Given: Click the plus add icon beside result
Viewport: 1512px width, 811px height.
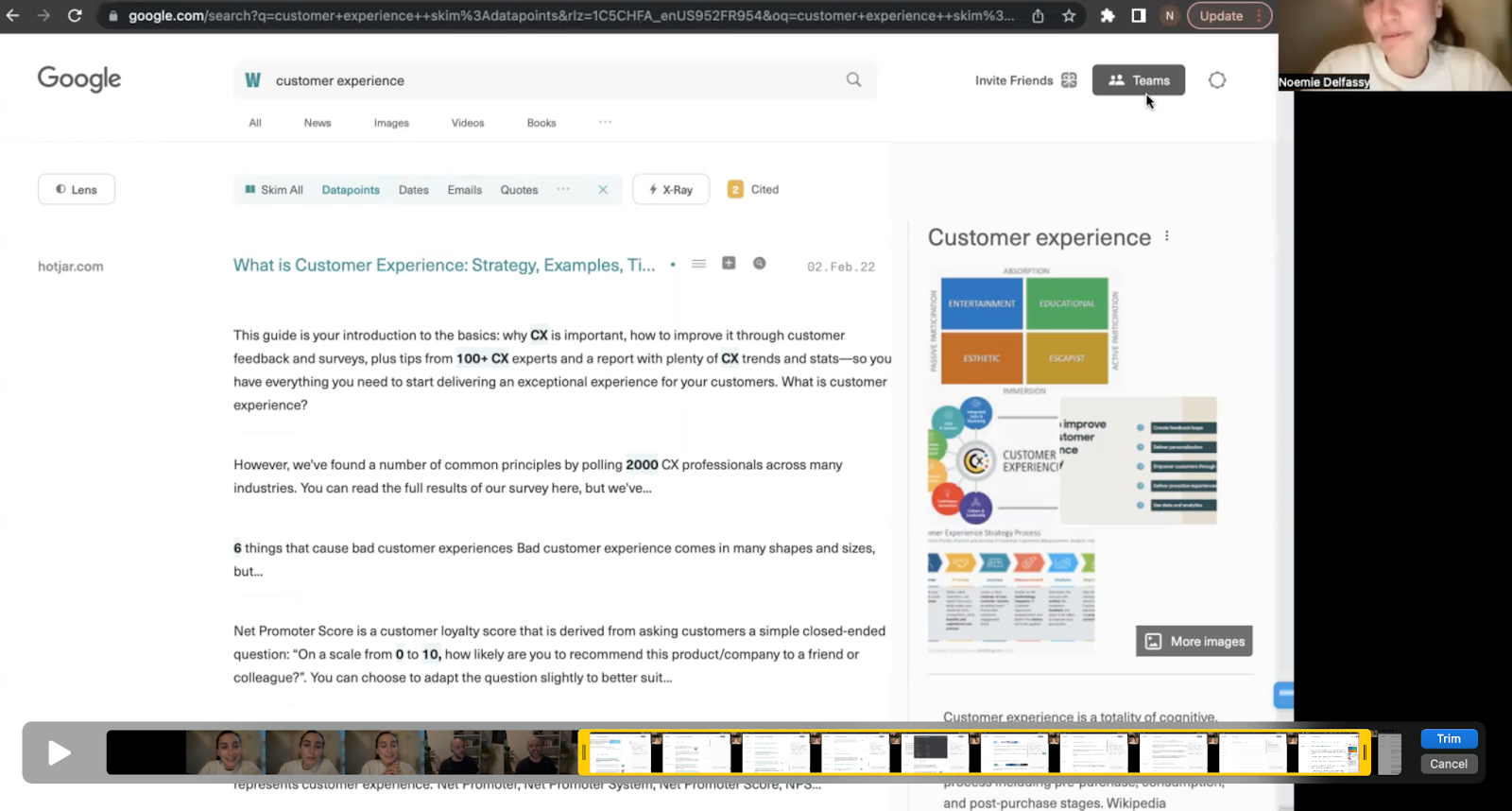Looking at the screenshot, I should click(729, 263).
